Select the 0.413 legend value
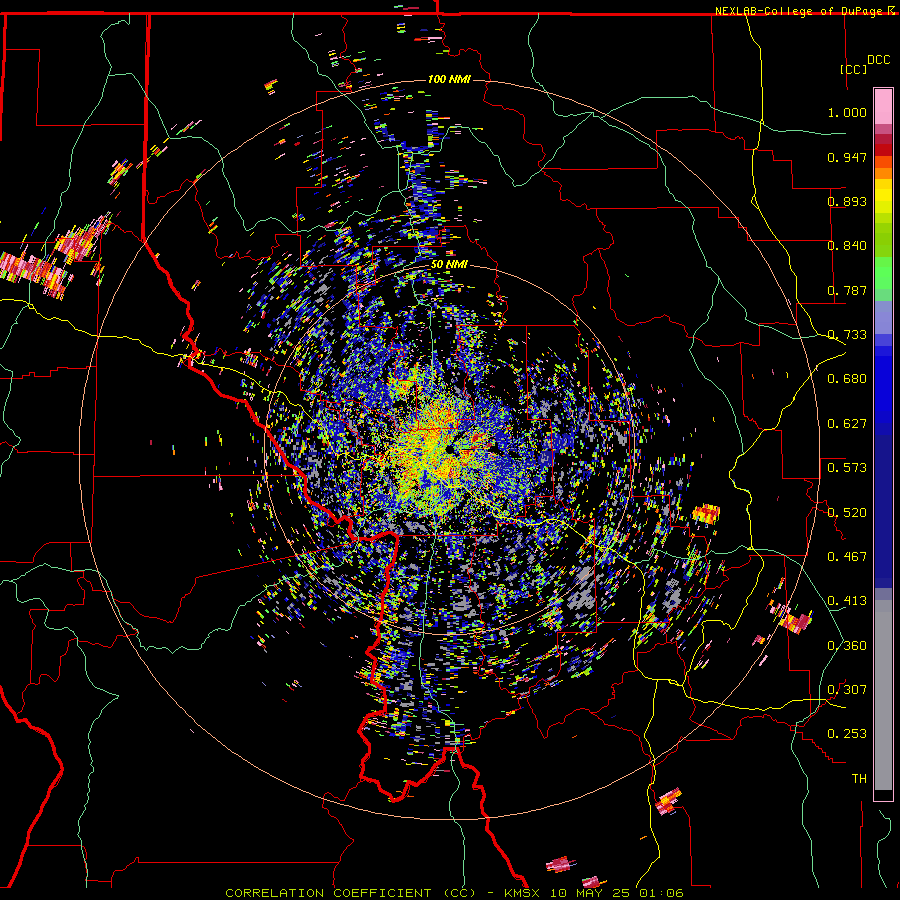 847,601
